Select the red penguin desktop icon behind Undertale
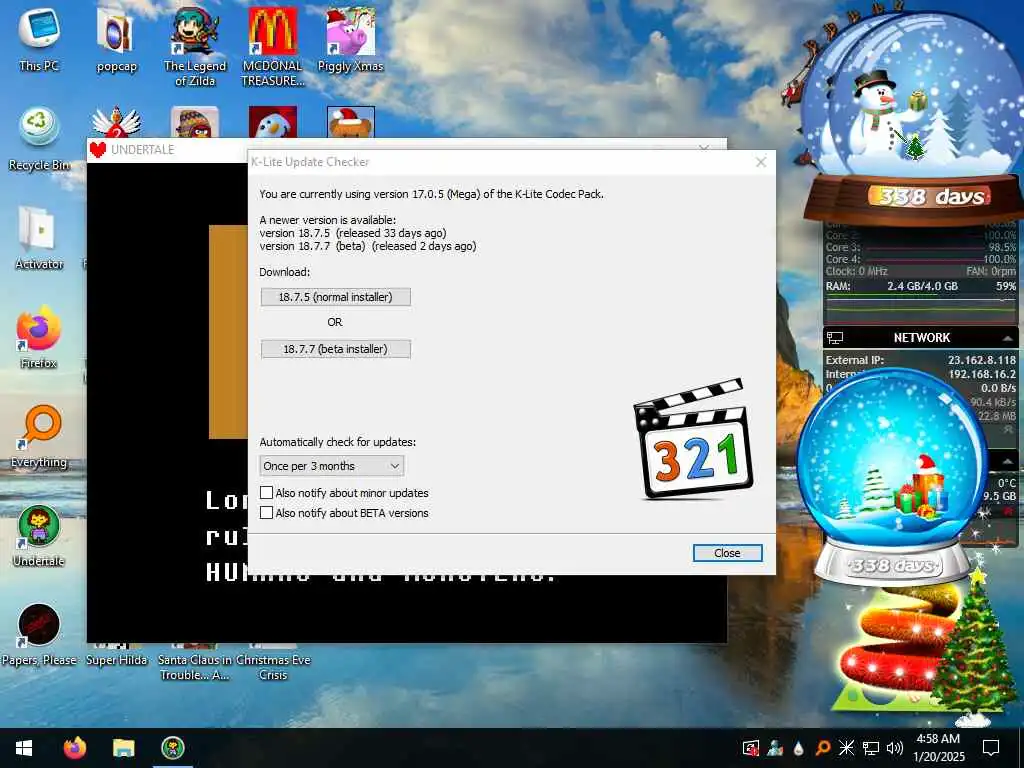Viewport: 1024px width, 768px height. (x=272, y=122)
